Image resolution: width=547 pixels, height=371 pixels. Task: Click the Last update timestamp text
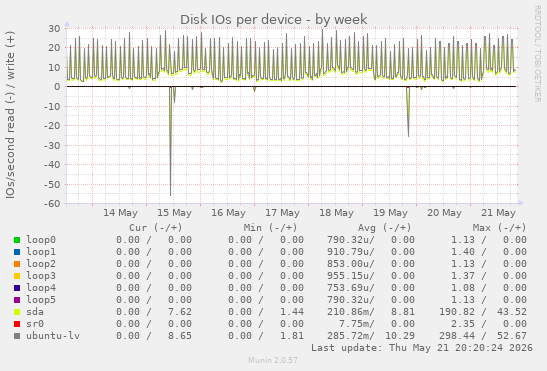click(422, 348)
